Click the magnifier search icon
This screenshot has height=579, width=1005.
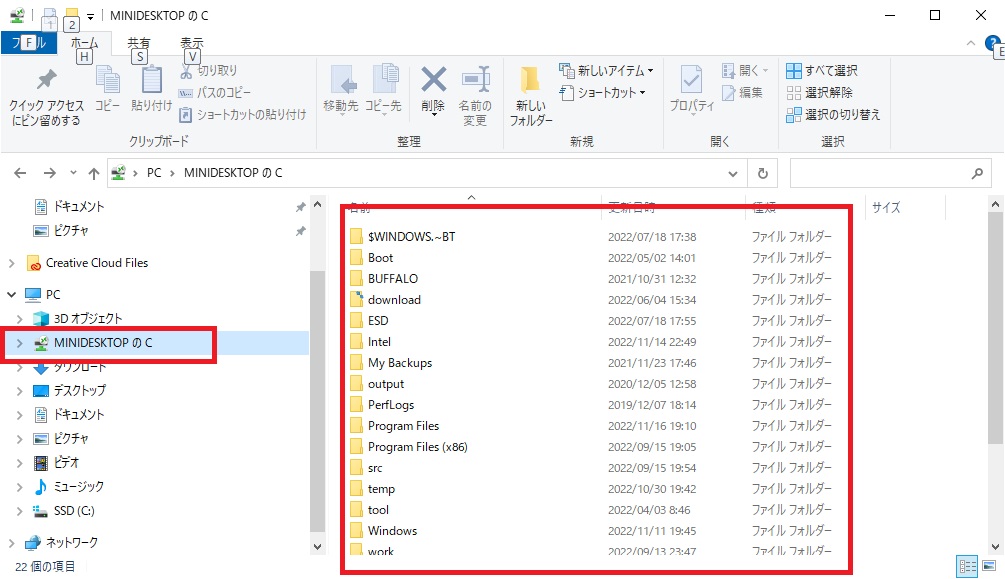pyautogui.click(x=977, y=173)
